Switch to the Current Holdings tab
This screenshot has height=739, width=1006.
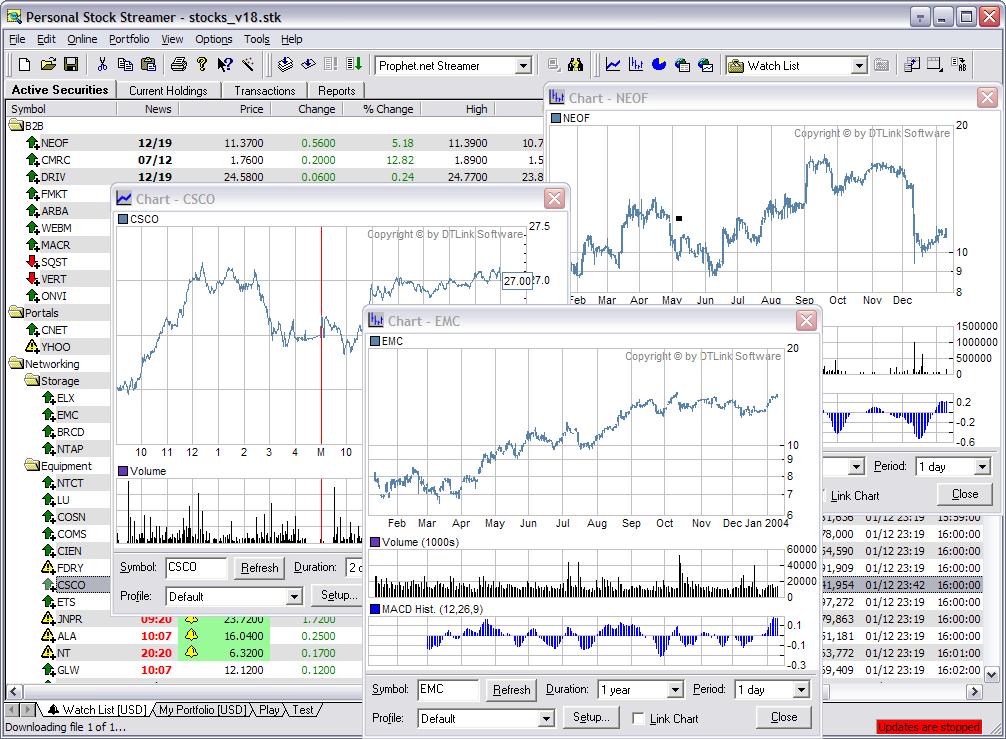(x=168, y=90)
